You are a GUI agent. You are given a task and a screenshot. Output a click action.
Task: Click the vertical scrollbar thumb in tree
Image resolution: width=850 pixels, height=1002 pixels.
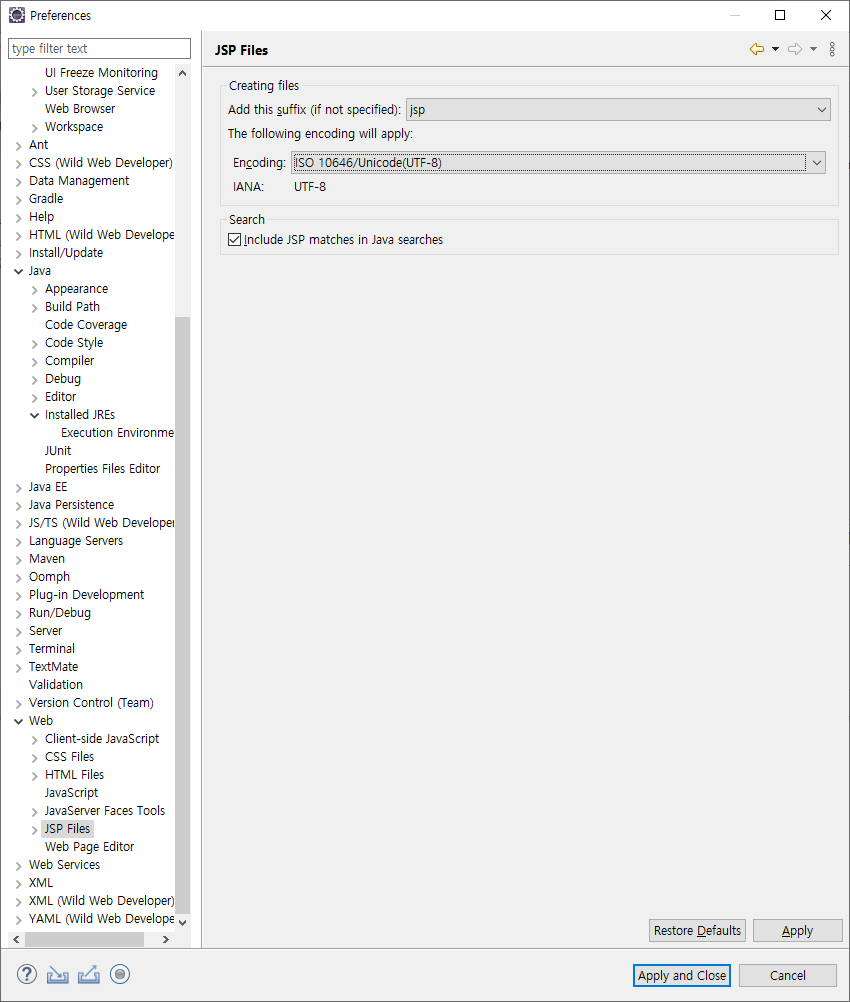[x=182, y=615]
